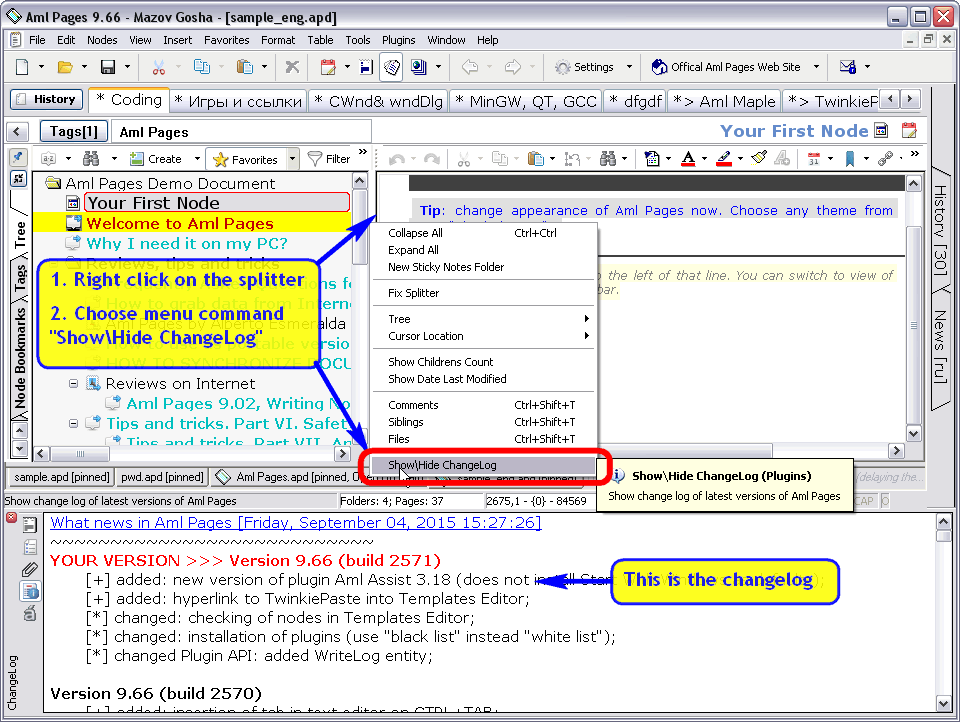Click the editor find binoculars icon
Image resolution: width=960 pixels, height=722 pixels.
(608, 159)
